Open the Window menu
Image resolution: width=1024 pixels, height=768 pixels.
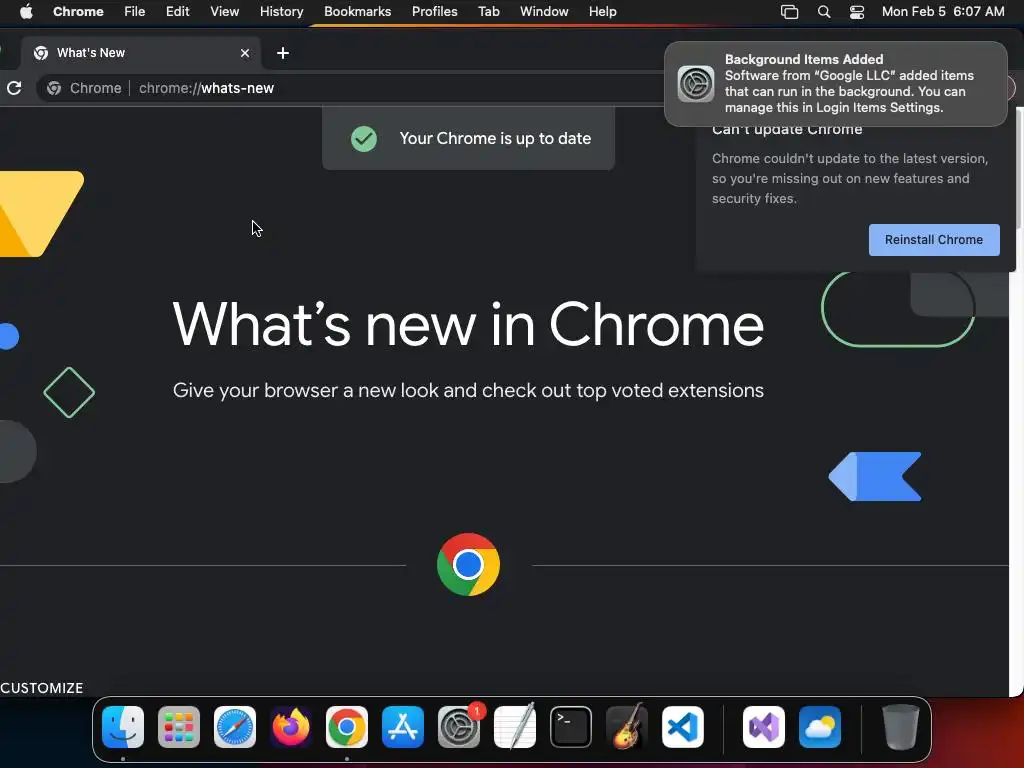coord(544,12)
